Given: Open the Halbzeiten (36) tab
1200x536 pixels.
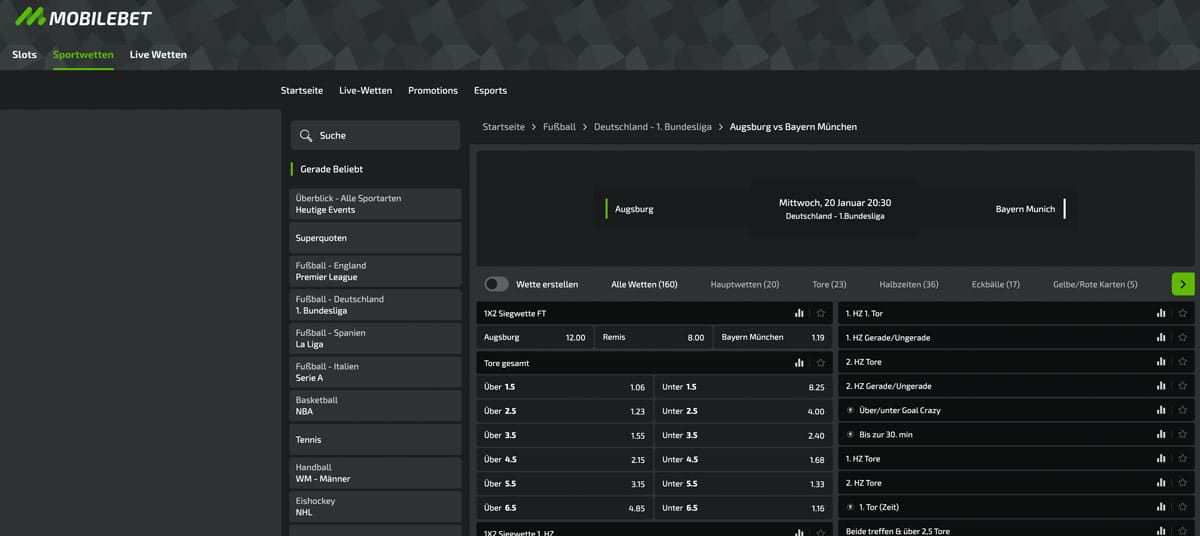Looking at the screenshot, I should tap(909, 284).
